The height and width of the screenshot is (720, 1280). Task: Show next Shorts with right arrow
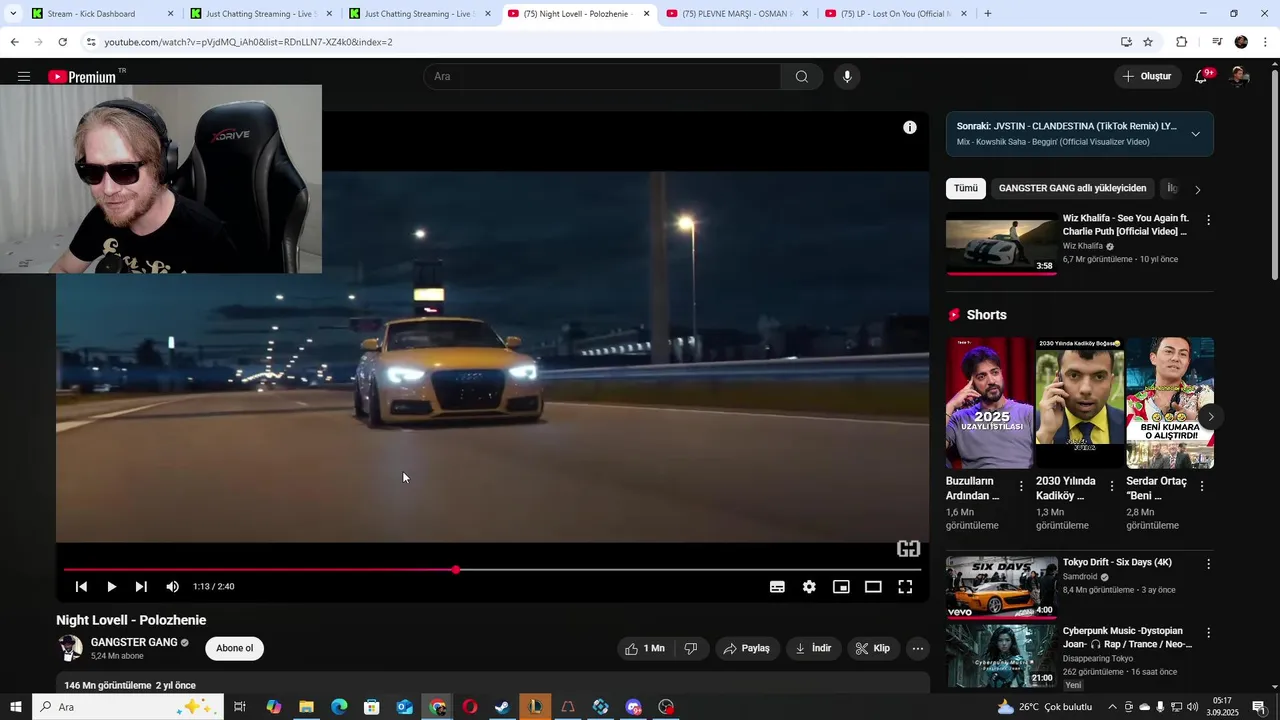tap(1211, 417)
